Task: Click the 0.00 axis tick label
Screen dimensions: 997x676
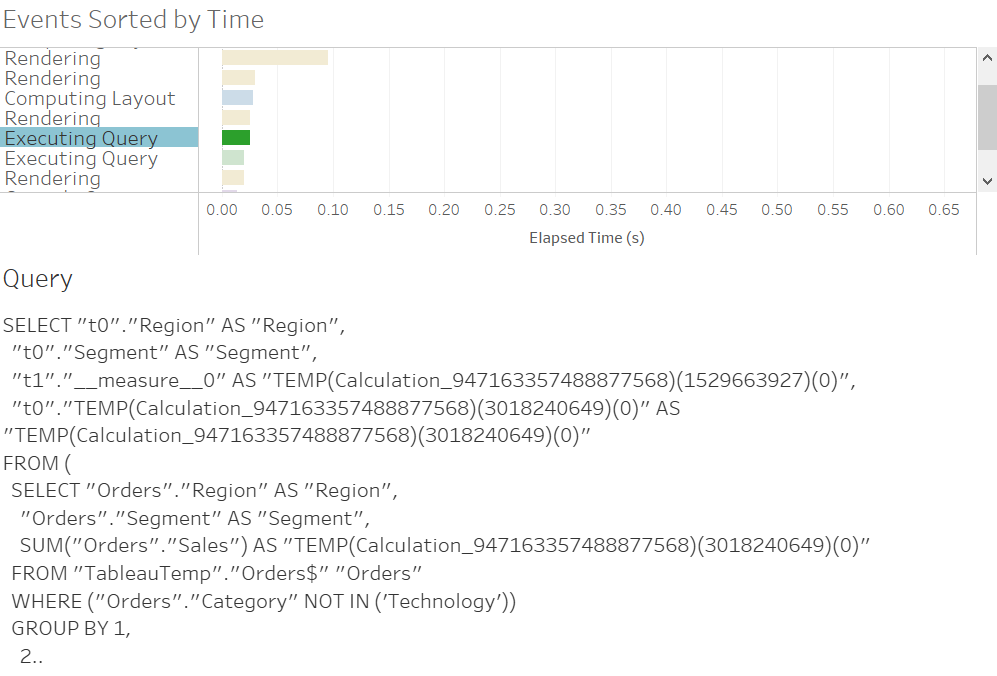Action: click(x=222, y=209)
